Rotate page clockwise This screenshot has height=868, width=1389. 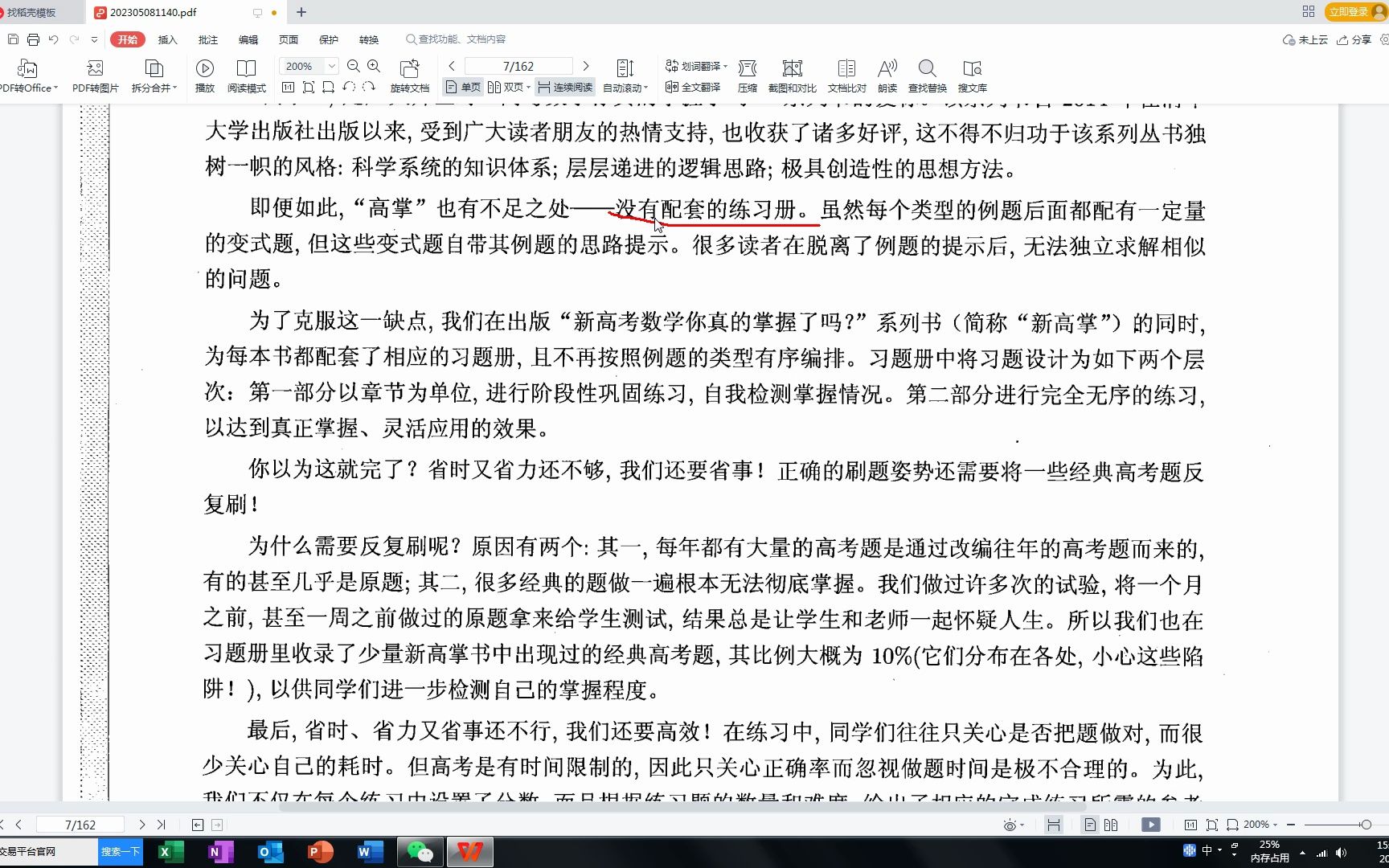tap(369, 87)
